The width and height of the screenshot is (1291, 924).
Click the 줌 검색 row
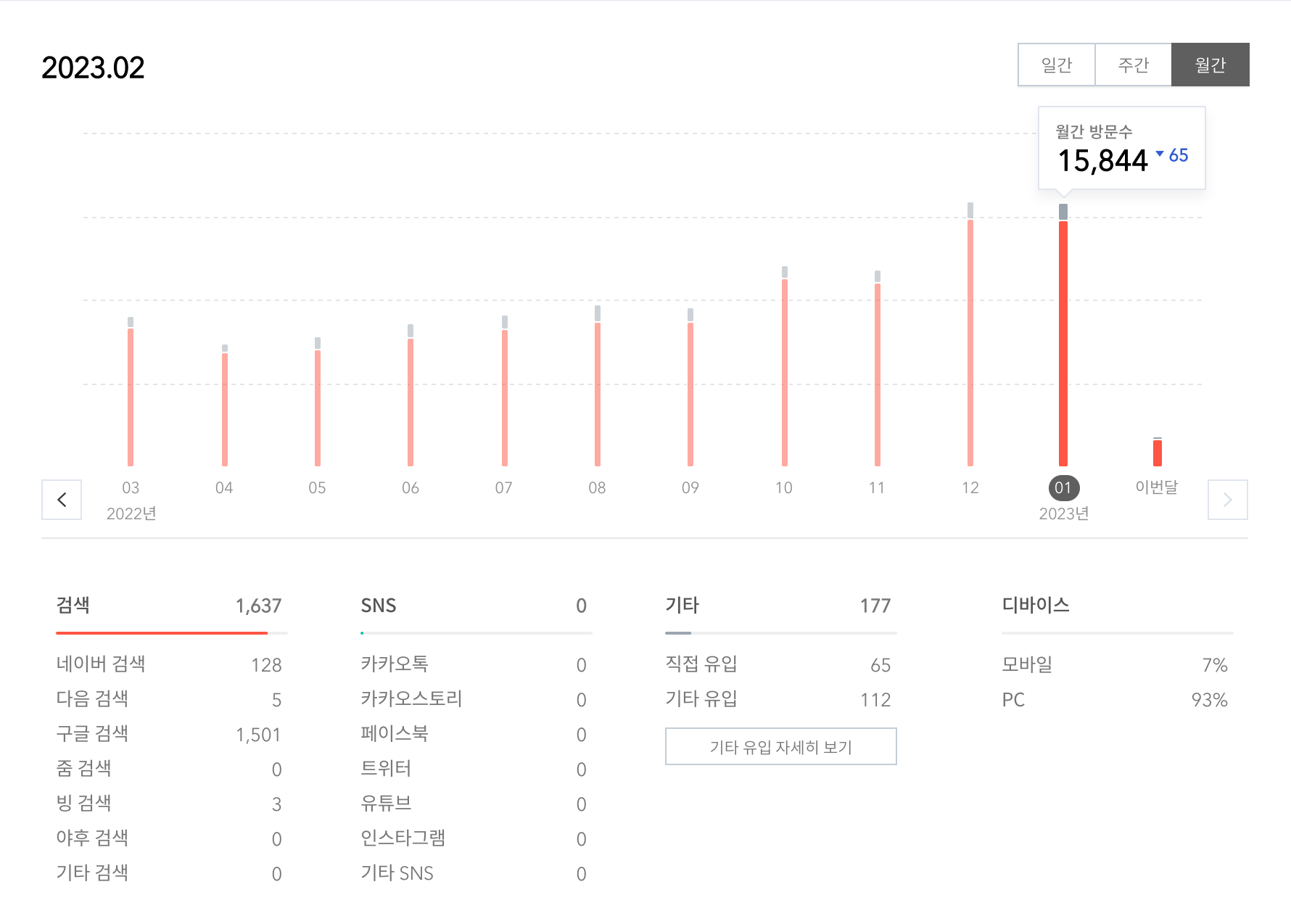pos(169,769)
